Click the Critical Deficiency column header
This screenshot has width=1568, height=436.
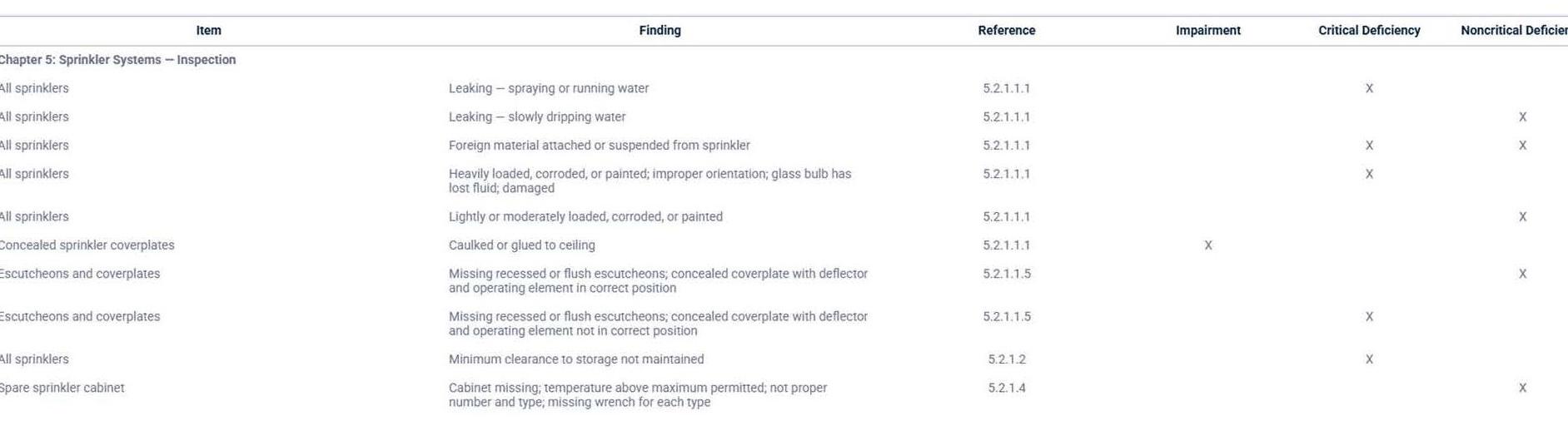pos(1369,31)
